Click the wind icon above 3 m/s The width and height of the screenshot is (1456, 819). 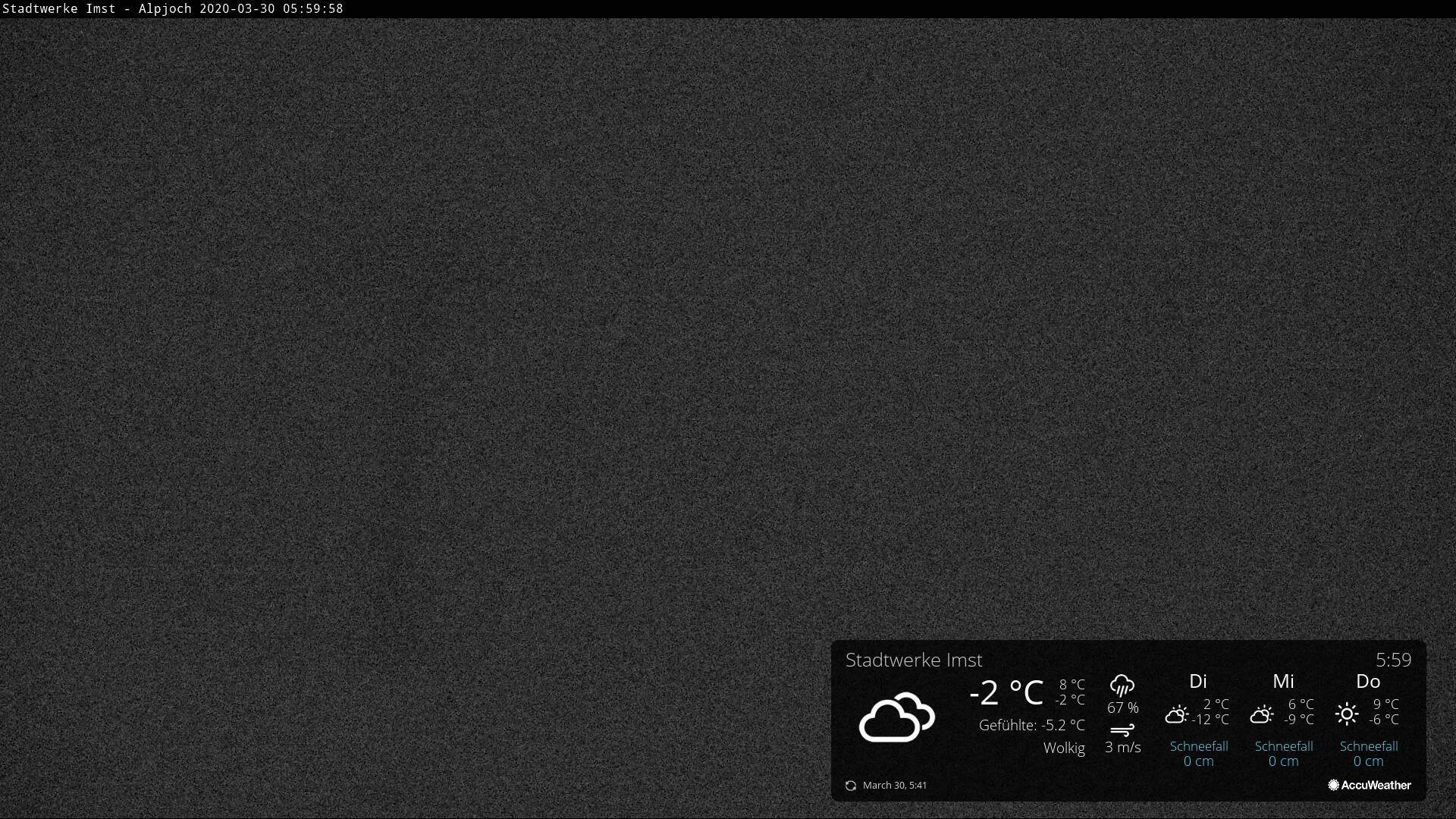pos(1122,730)
